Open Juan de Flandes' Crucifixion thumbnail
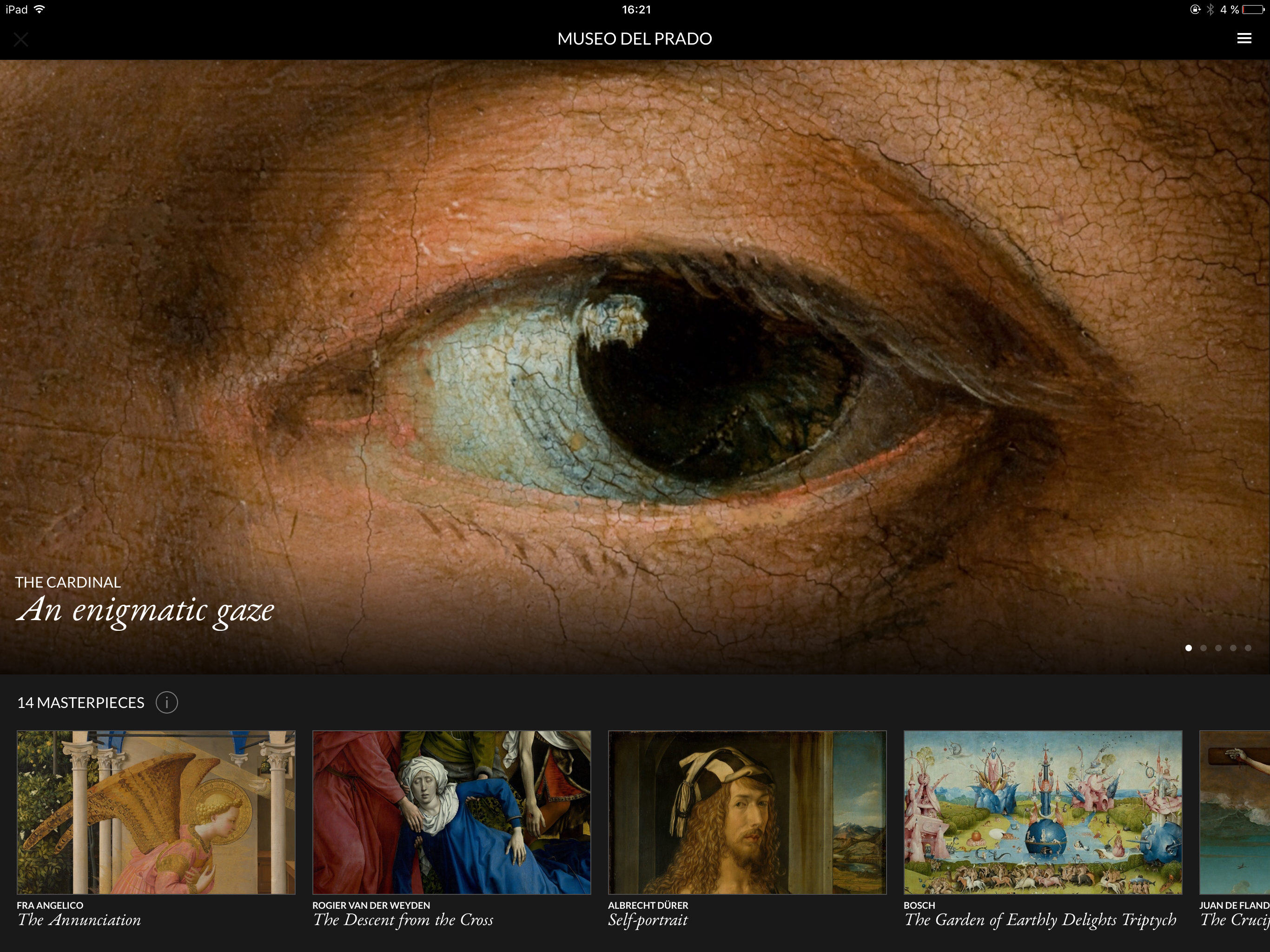Image resolution: width=1270 pixels, height=952 pixels. (x=1235, y=812)
